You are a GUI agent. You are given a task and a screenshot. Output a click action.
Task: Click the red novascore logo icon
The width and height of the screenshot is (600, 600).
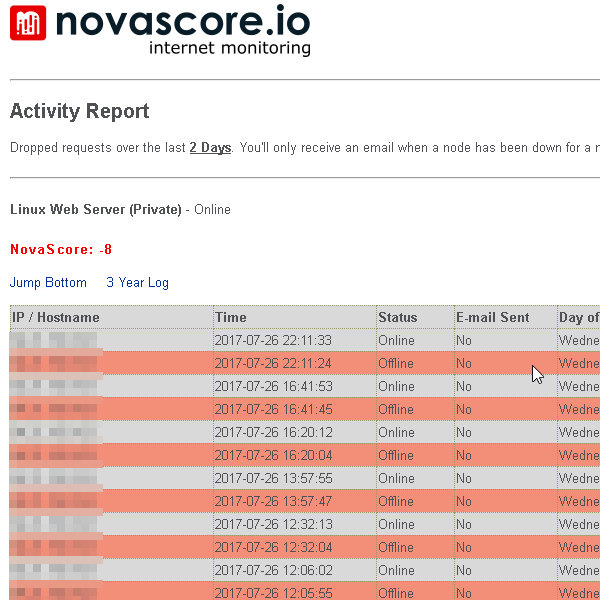point(28,22)
